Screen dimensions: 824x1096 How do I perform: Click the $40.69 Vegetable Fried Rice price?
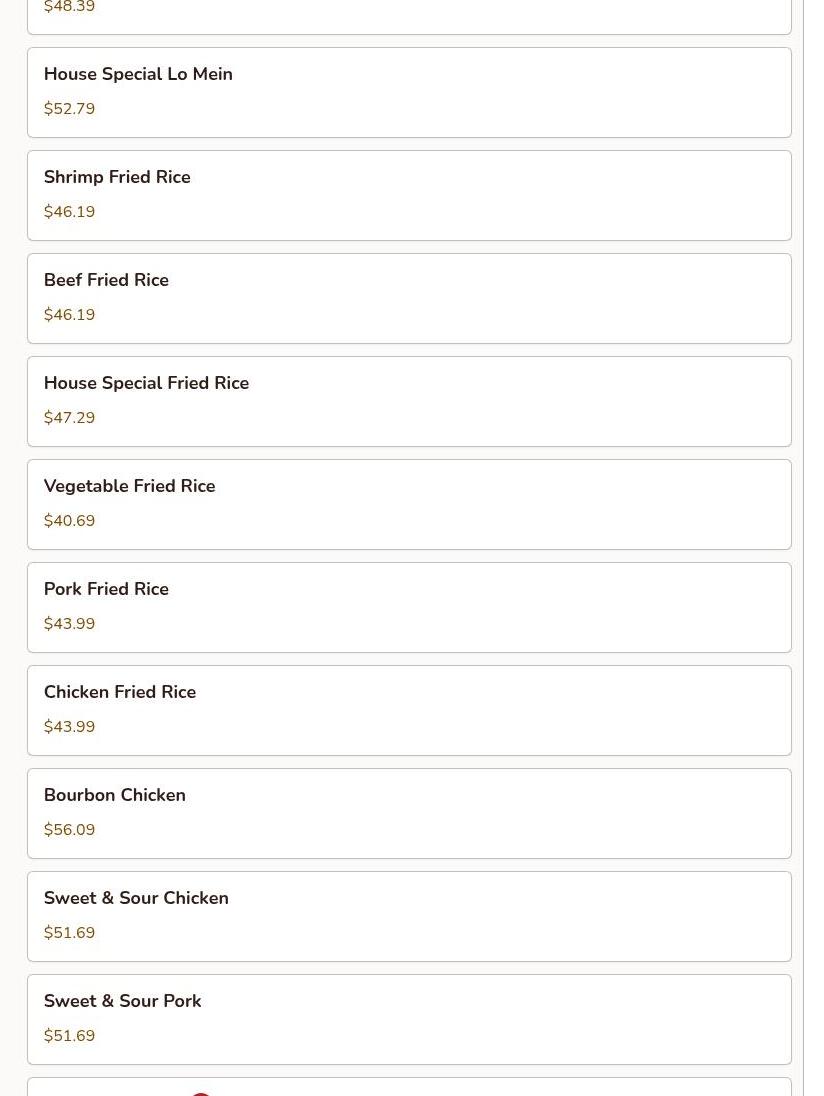tap(69, 521)
